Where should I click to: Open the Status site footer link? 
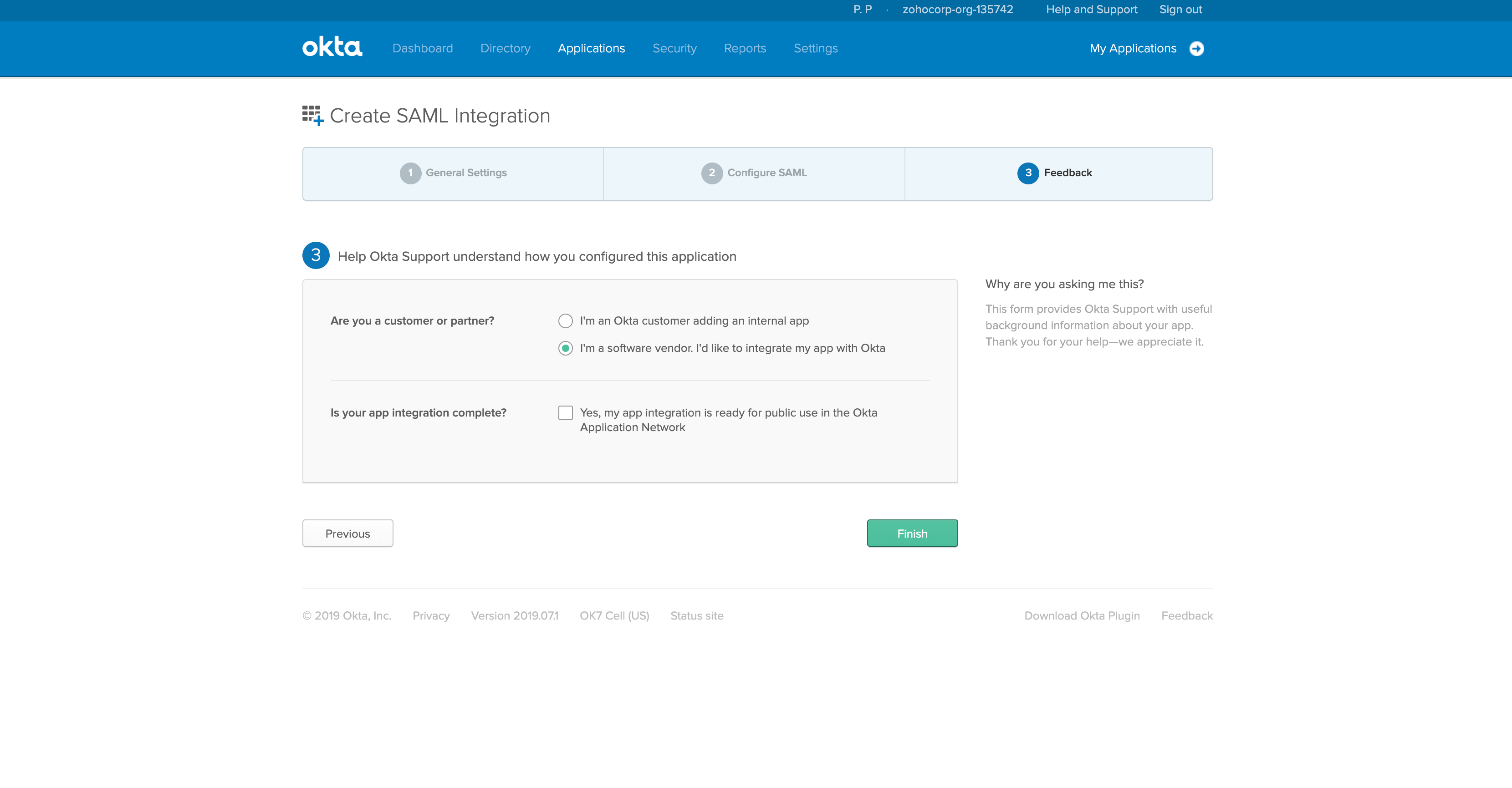696,615
